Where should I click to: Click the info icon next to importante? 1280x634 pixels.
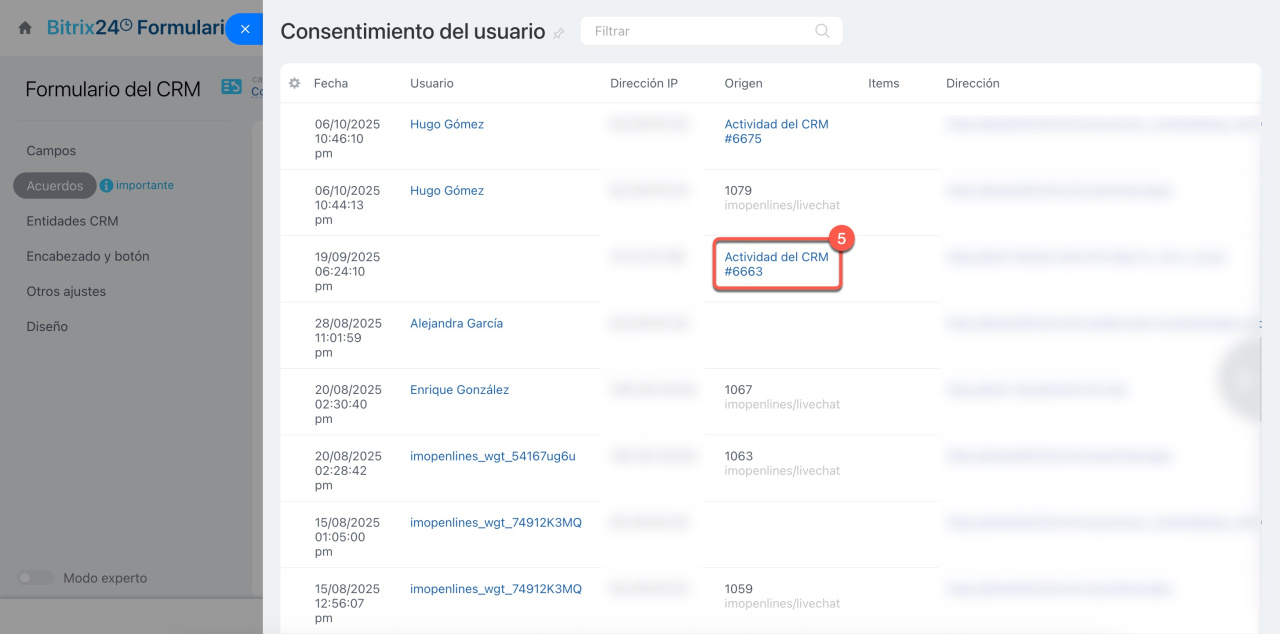click(106, 186)
